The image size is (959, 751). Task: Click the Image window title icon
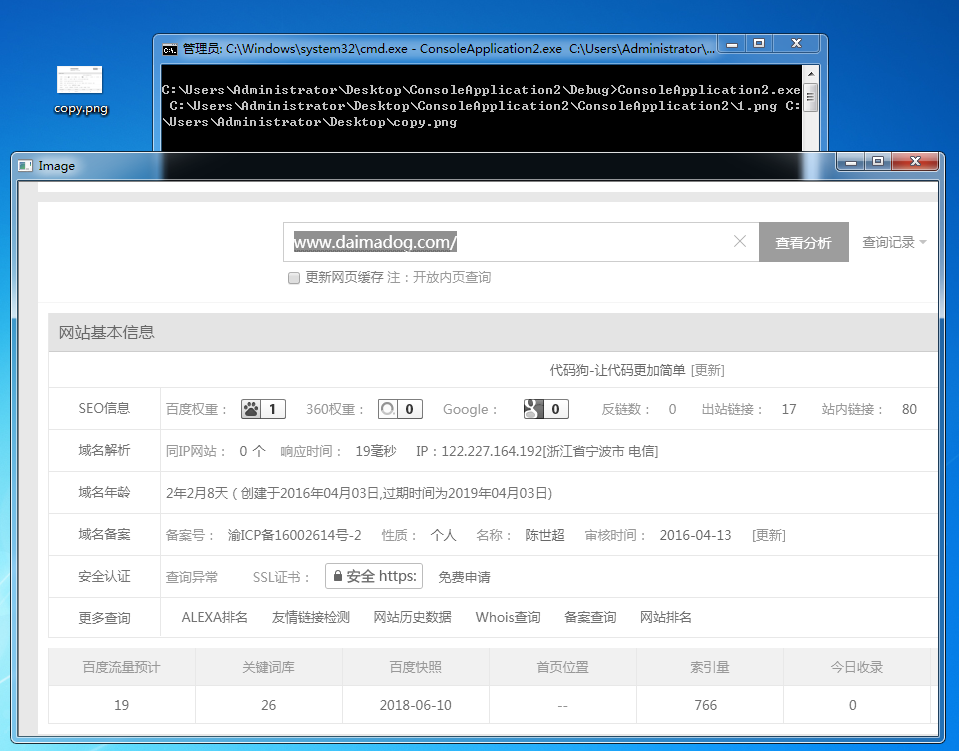[x=25, y=166]
